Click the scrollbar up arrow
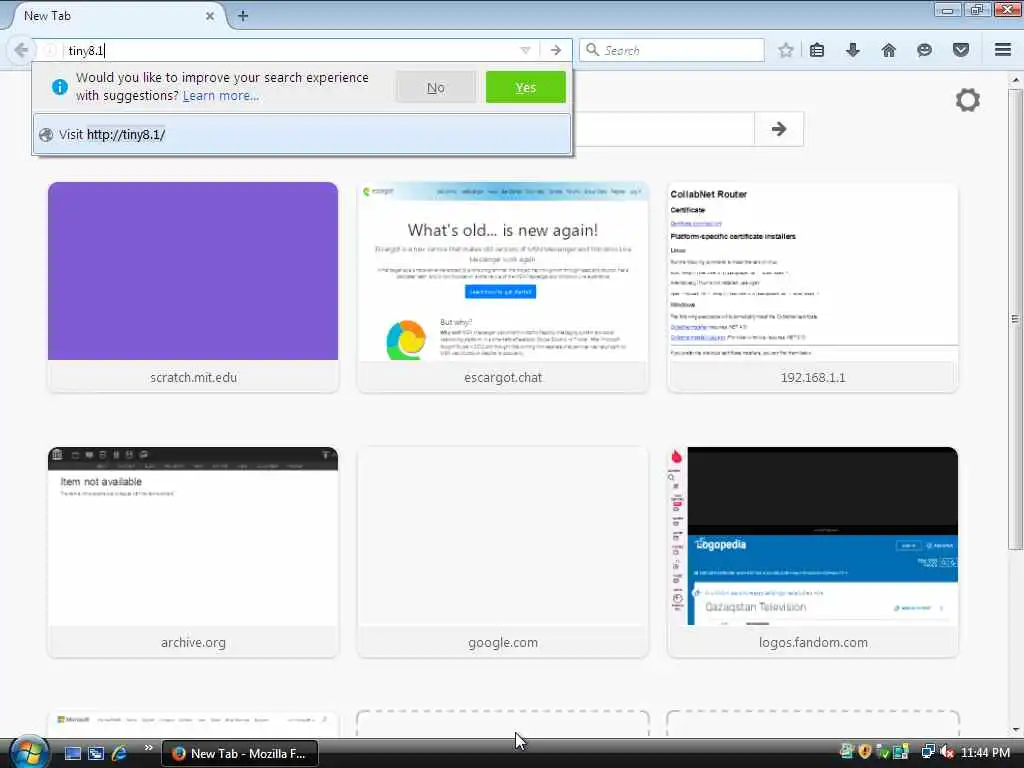Image resolution: width=1024 pixels, height=768 pixels. (x=1015, y=80)
